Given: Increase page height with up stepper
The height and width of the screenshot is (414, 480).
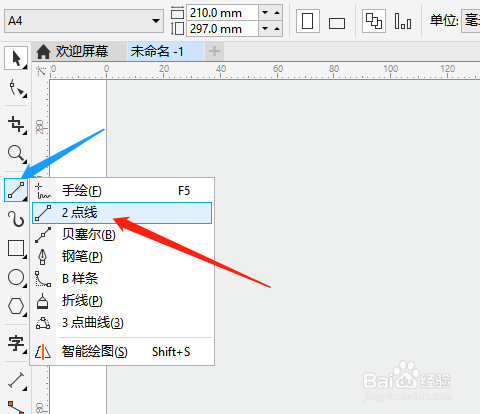Looking at the screenshot, I should click(x=277, y=29).
